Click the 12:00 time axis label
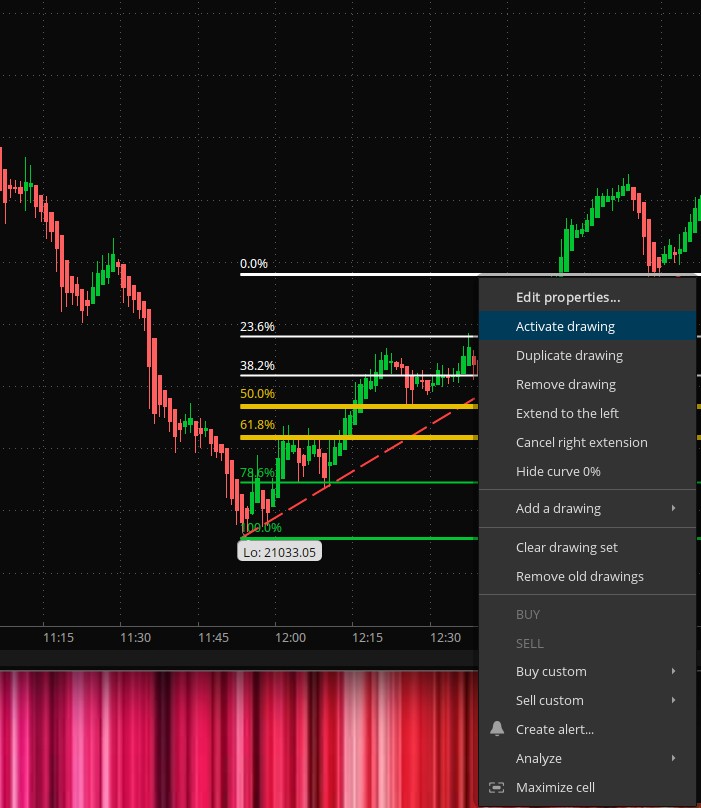 click(290, 638)
